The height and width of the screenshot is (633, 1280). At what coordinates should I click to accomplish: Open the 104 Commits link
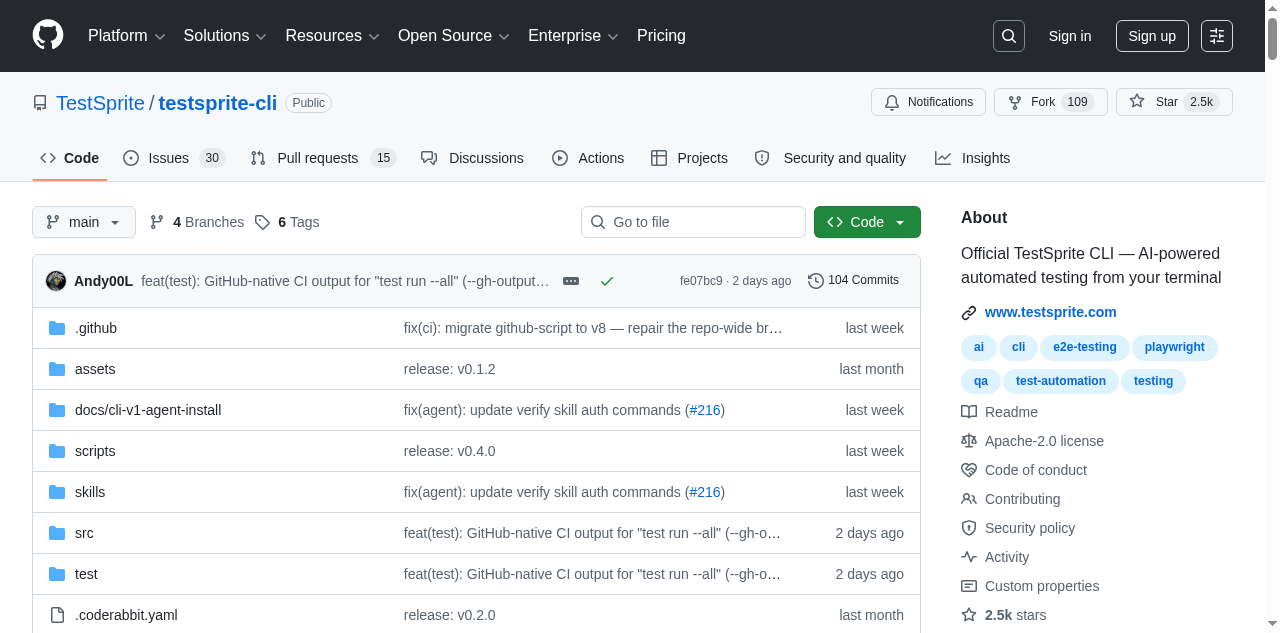pos(853,281)
